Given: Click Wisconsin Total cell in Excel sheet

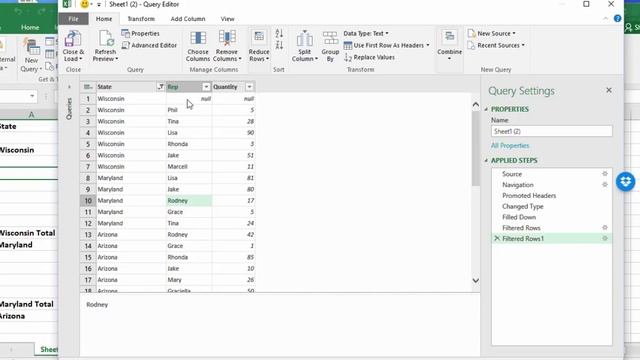Looking at the screenshot, I should coord(28,233).
